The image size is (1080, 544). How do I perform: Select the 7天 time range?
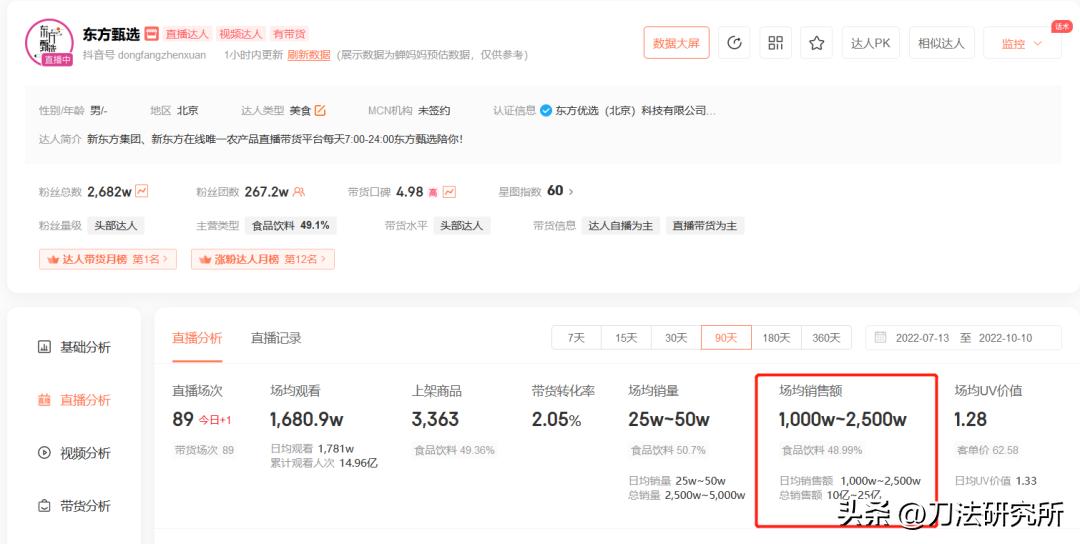[x=577, y=337]
